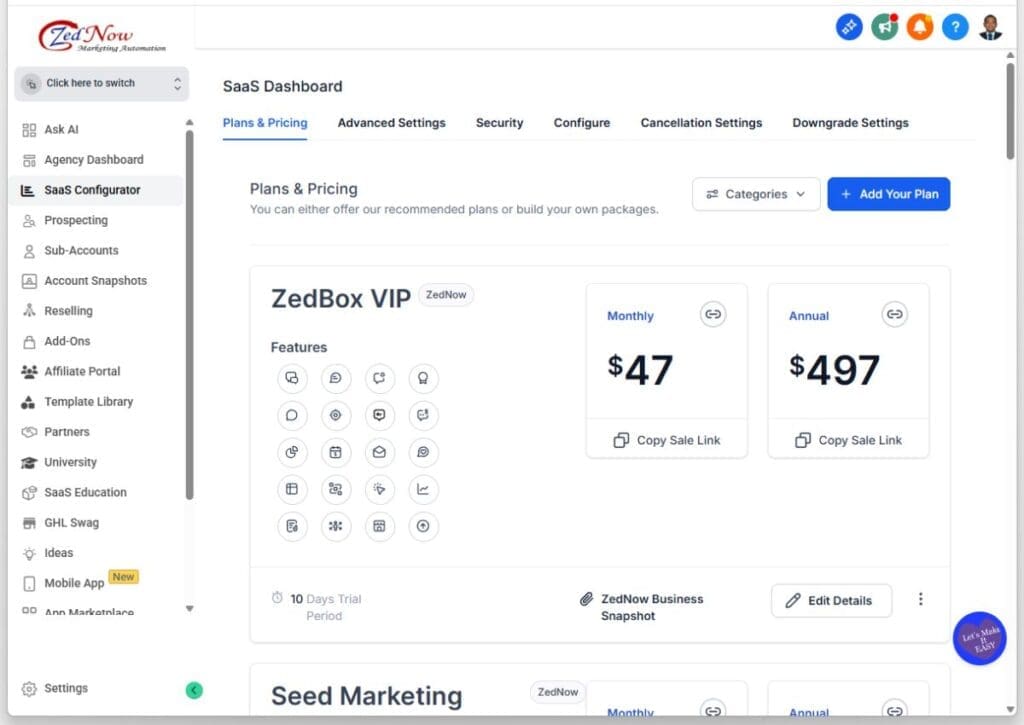Expand the Categories dropdown
Image resolution: width=1024 pixels, height=725 pixels.
coord(756,194)
